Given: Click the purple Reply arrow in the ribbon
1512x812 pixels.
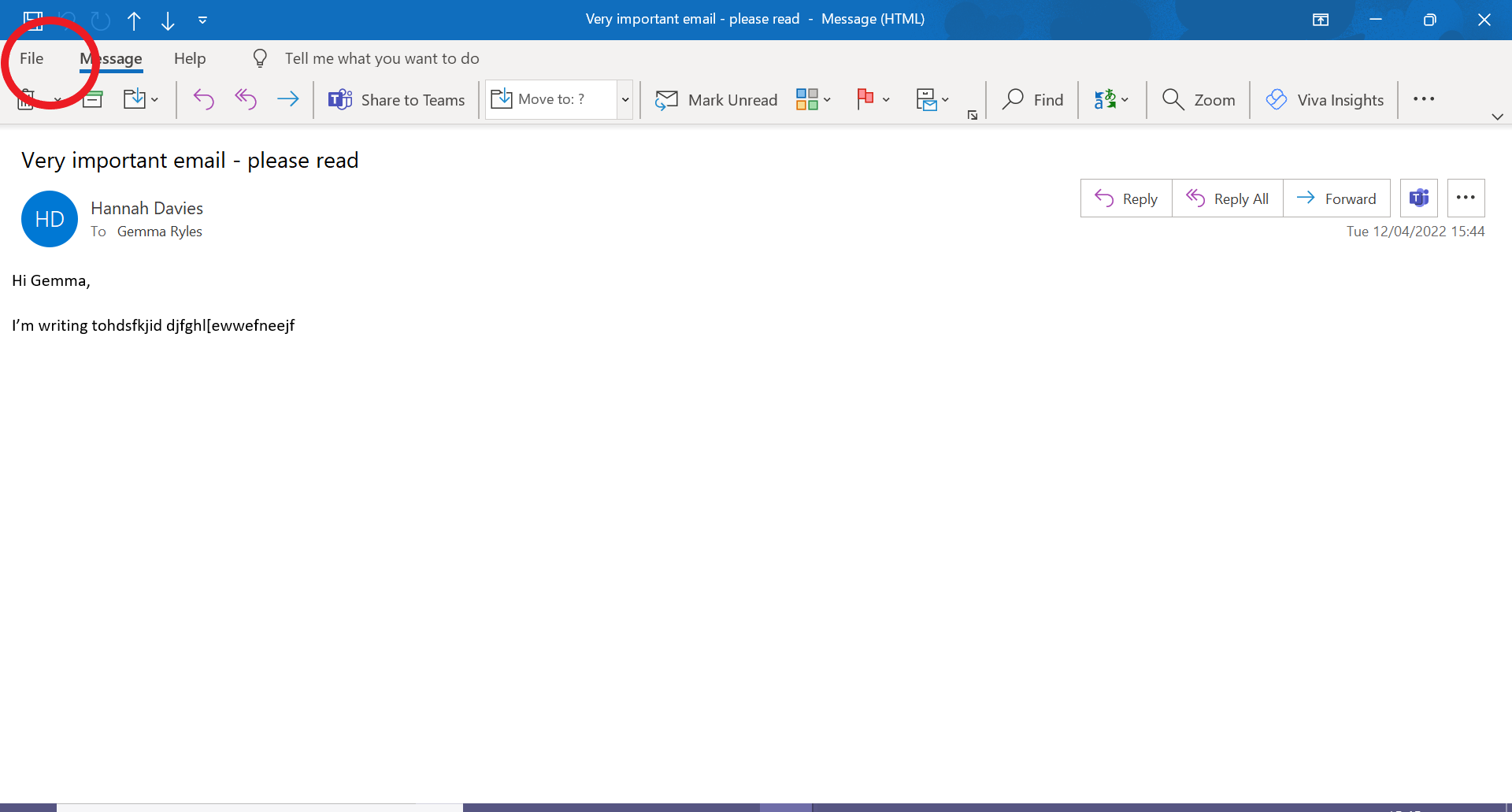Looking at the screenshot, I should tap(203, 99).
